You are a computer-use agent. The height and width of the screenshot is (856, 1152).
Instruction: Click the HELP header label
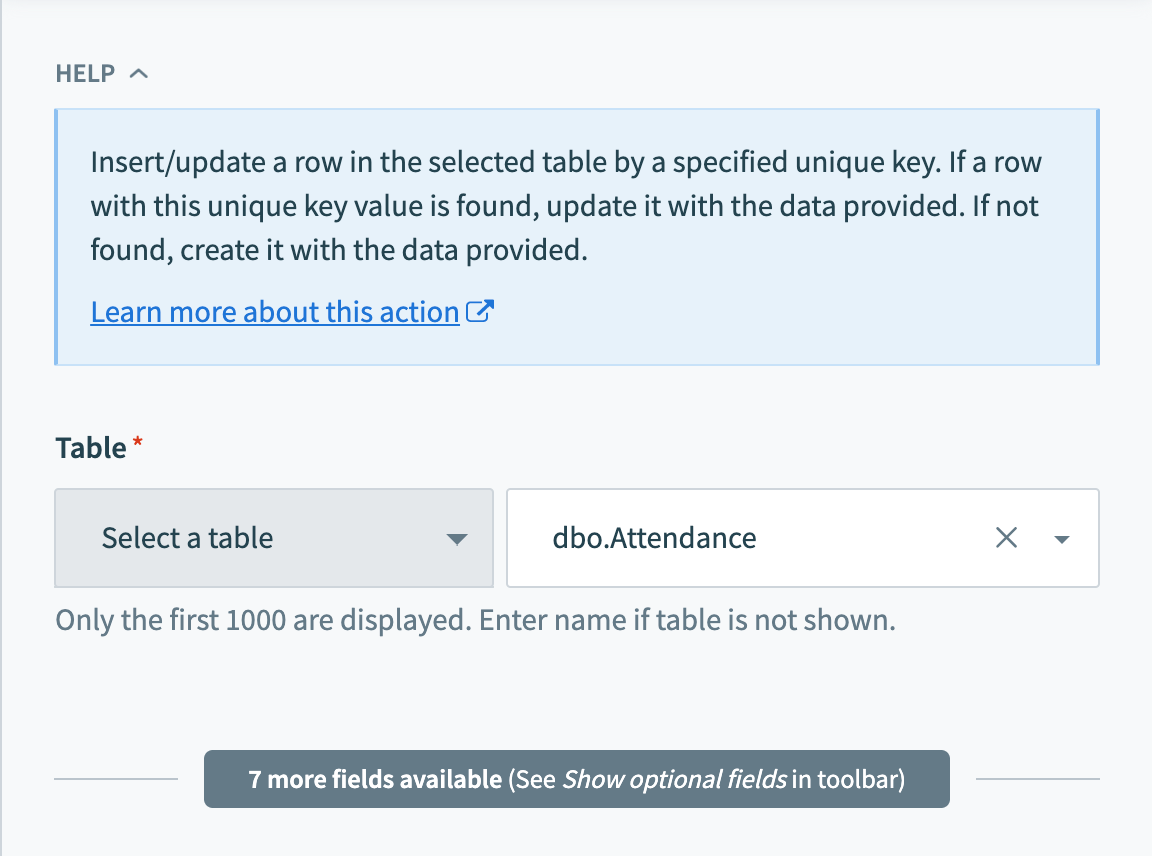(x=87, y=72)
